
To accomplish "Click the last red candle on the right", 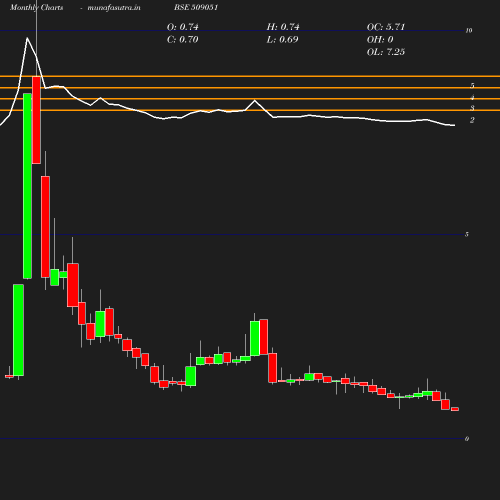I will click(x=455, y=409).
